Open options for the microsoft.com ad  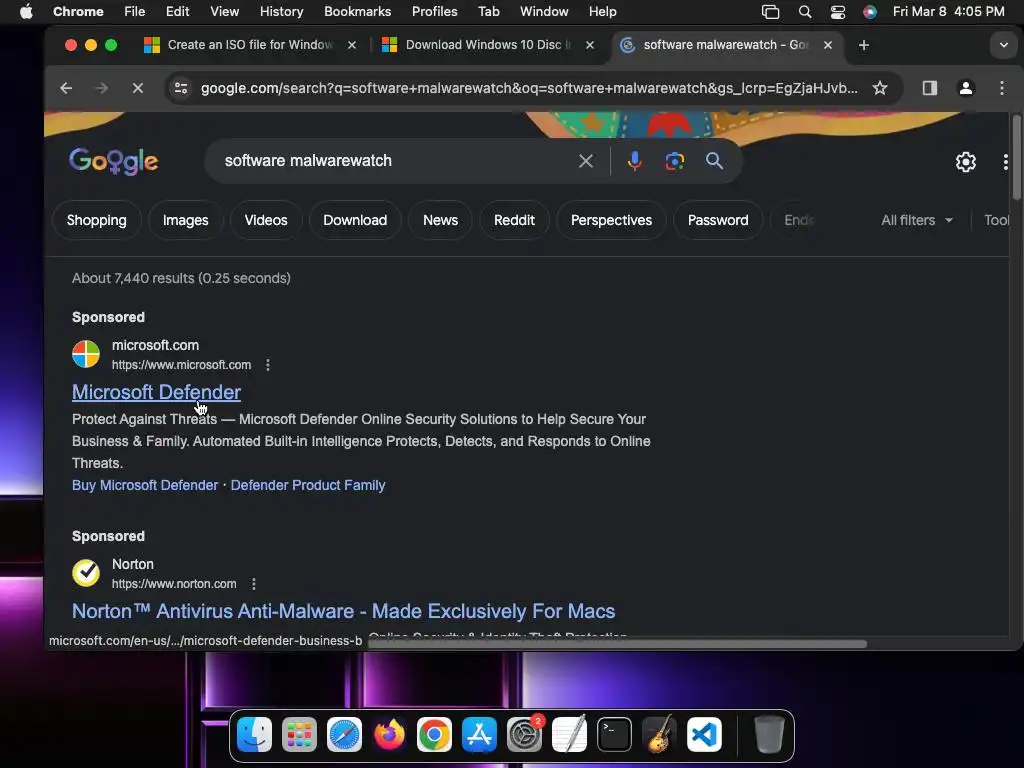click(x=268, y=365)
